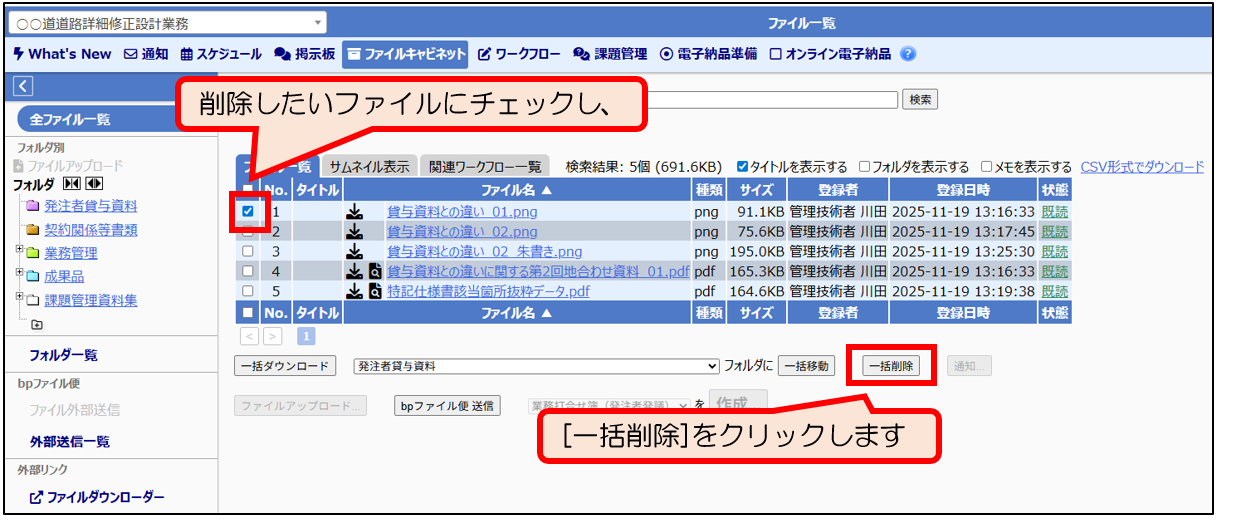Open the ワークフロー menu item
This screenshot has width=1233, height=524.
coord(519,54)
